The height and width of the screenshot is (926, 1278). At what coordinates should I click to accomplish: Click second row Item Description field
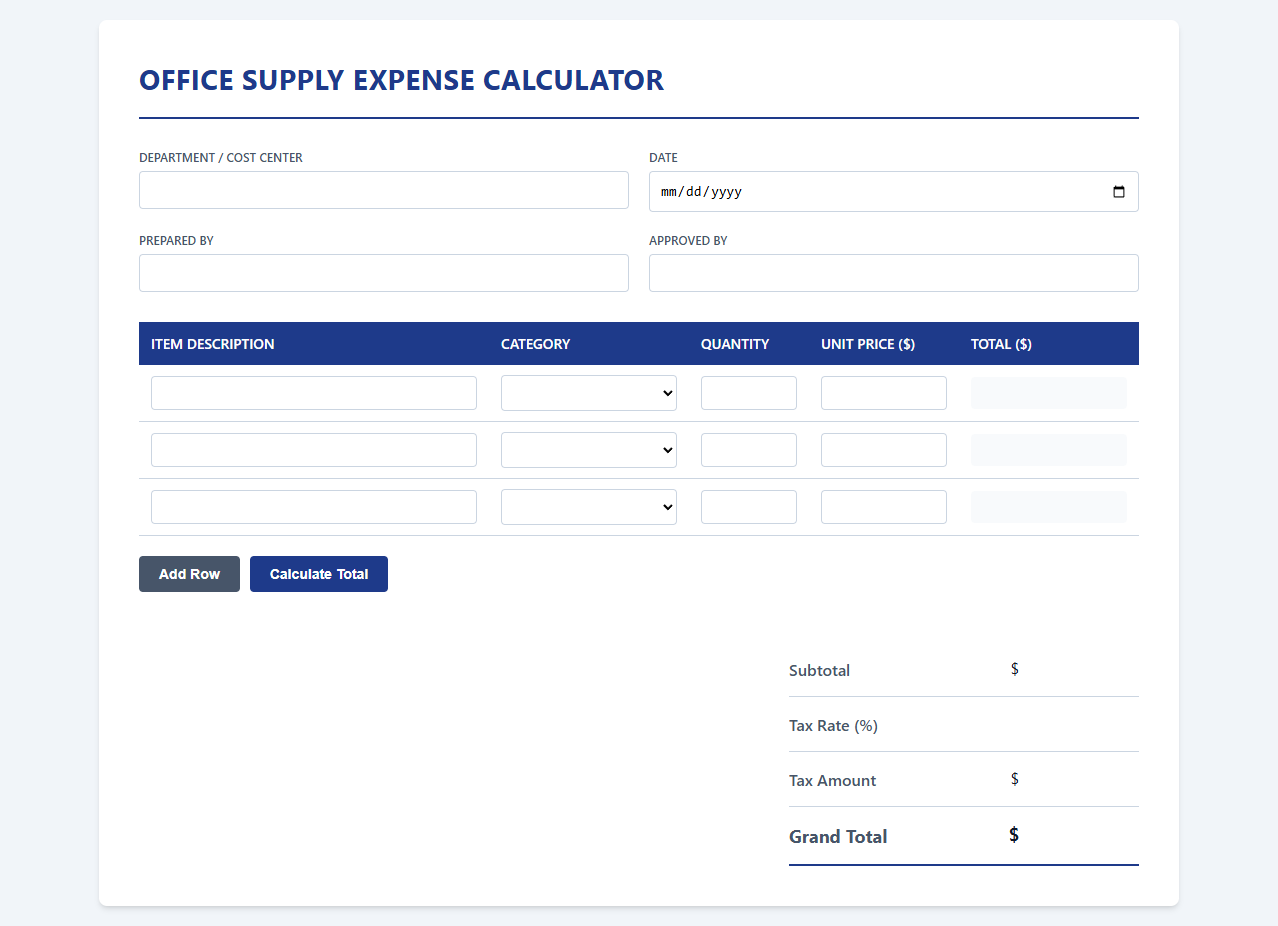tap(314, 450)
